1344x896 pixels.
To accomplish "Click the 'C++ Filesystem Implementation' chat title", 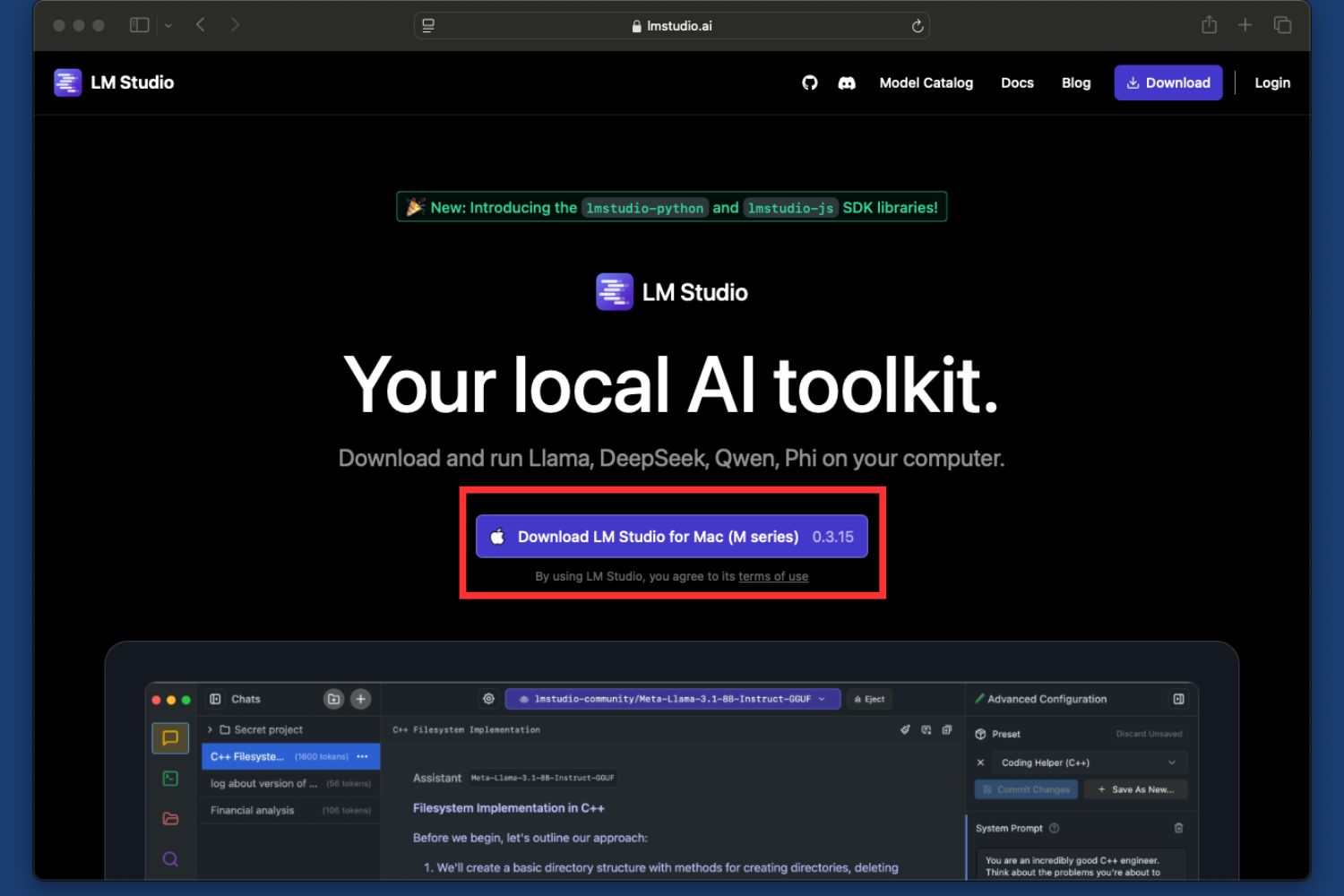I will [x=466, y=729].
